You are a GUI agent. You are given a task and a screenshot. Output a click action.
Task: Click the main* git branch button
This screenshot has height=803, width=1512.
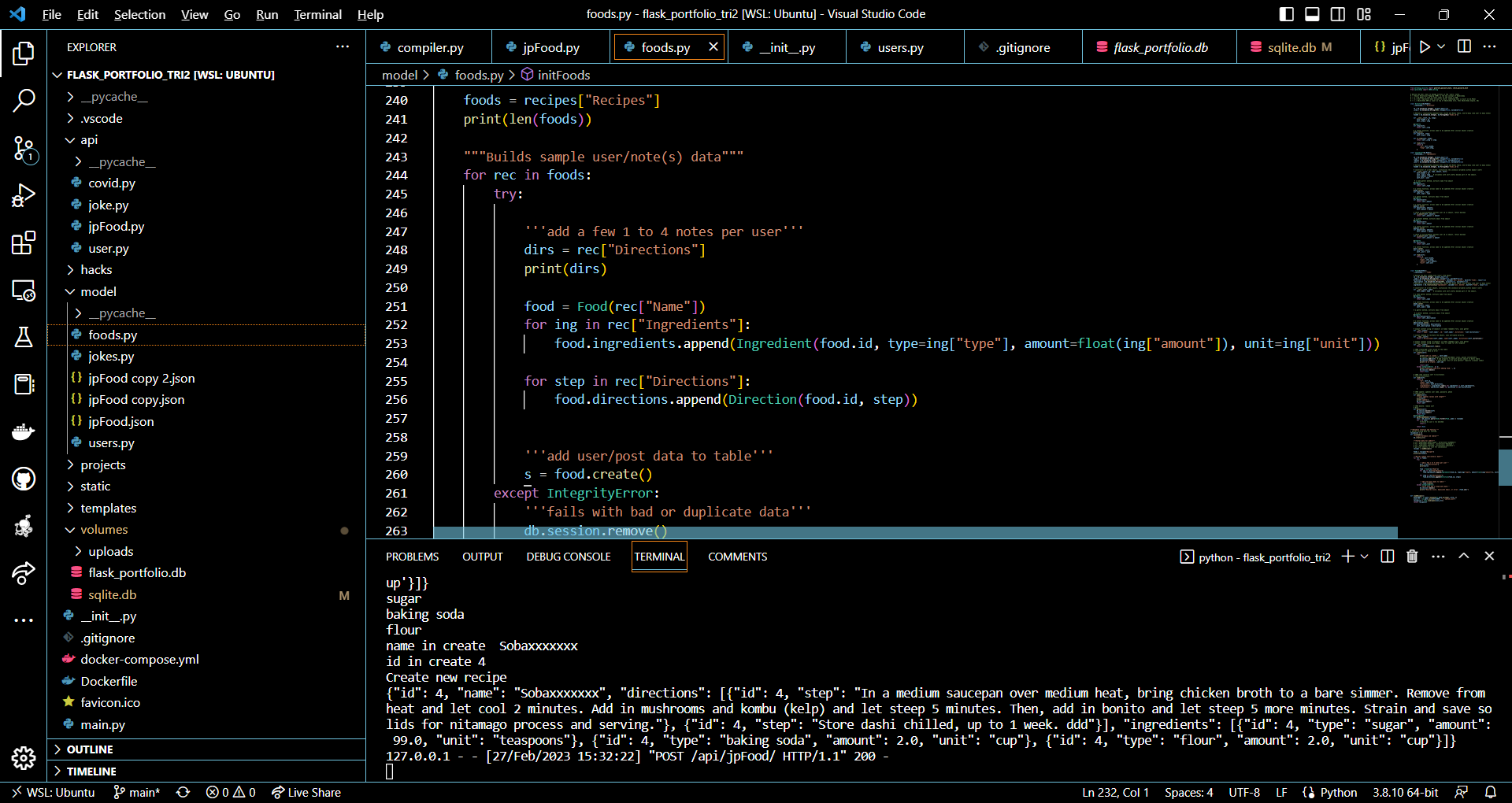click(137, 792)
